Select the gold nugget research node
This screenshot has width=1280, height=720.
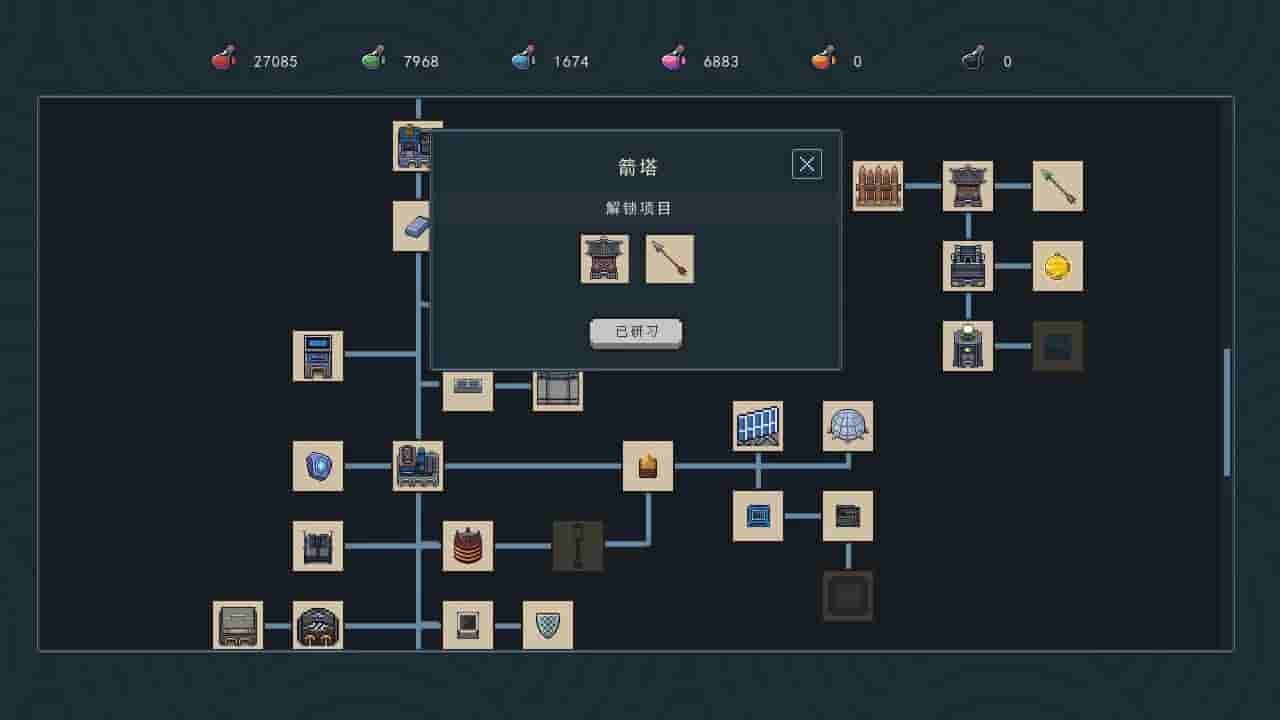[1058, 266]
